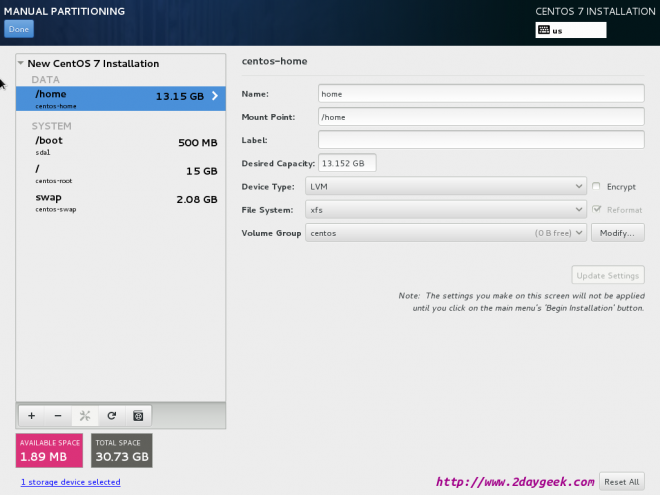Click the Desired Capacity input field
660x495 pixels.
click(x=347, y=163)
